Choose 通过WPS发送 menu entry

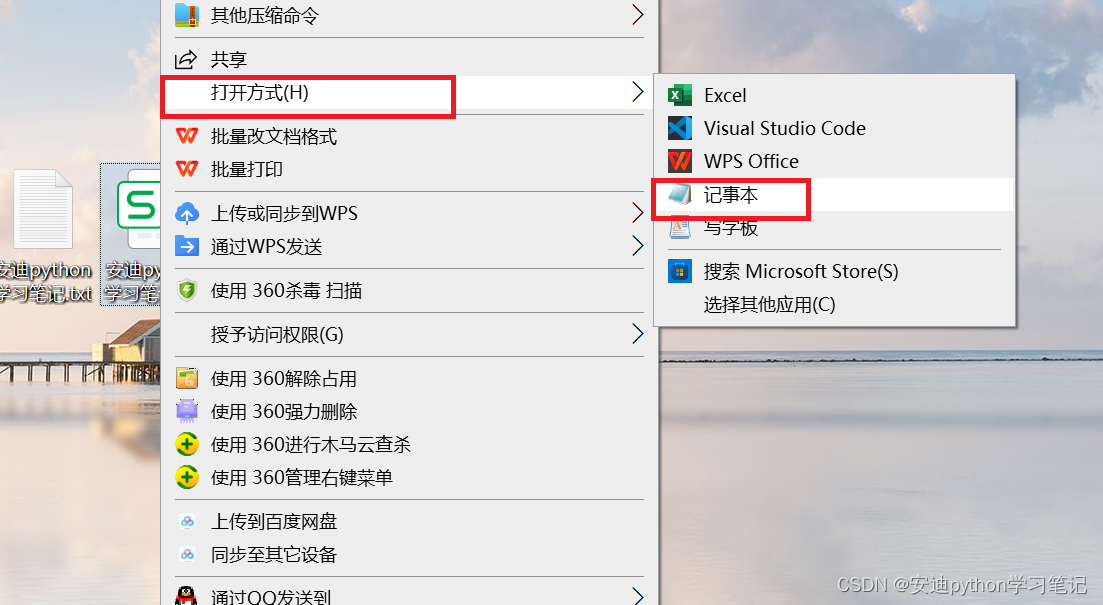(x=409, y=246)
